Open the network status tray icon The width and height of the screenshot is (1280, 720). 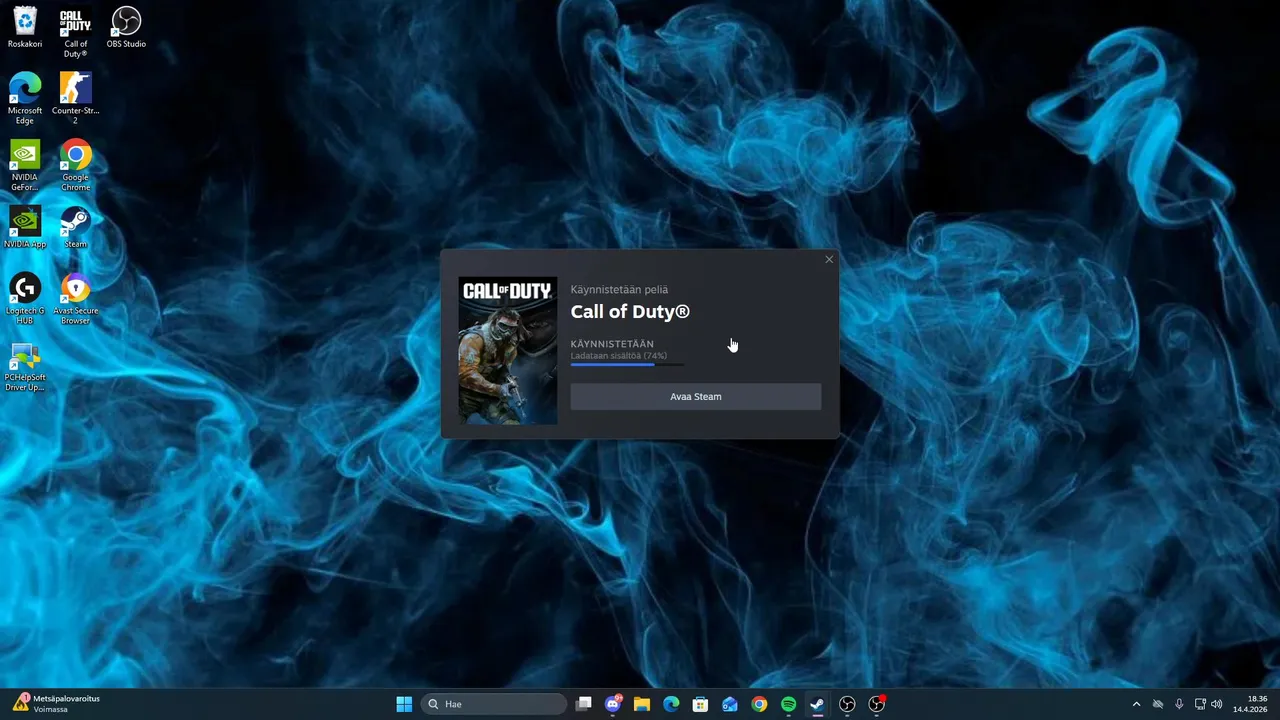(x=1200, y=704)
